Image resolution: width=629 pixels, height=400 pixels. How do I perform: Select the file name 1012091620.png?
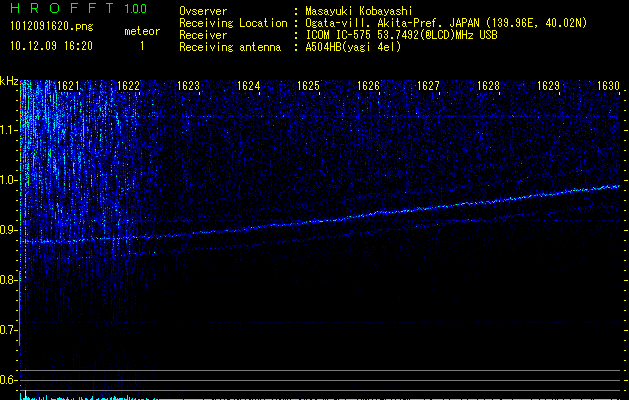point(52,26)
